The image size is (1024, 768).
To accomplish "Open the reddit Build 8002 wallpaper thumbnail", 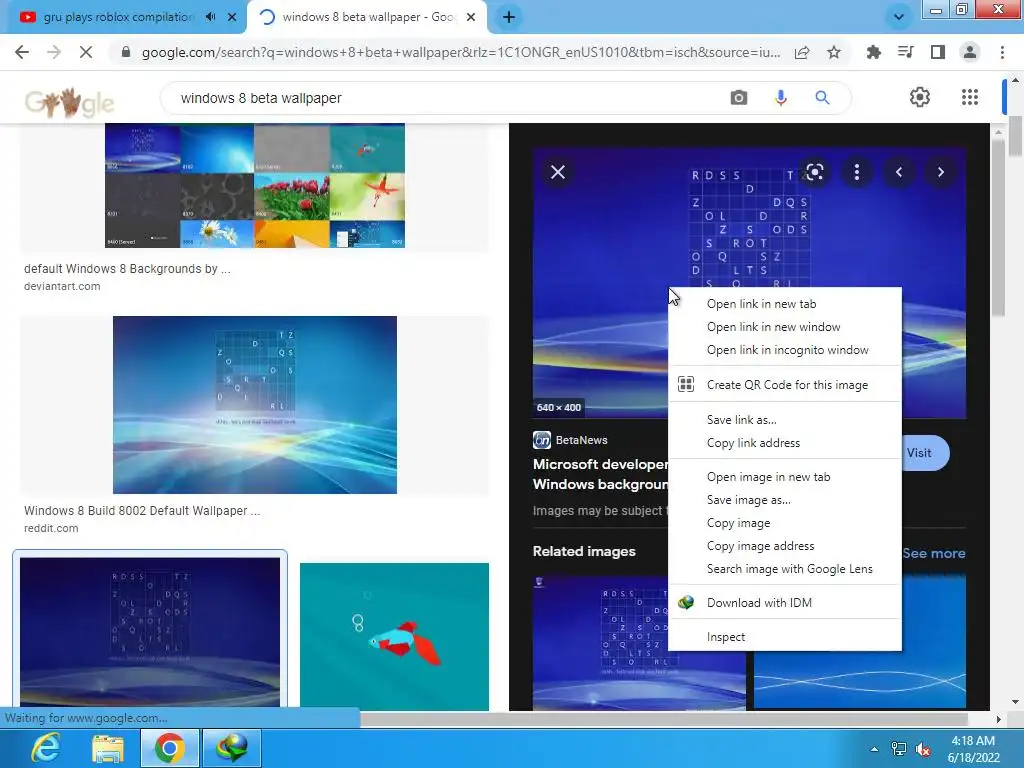I will click(x=255, y=405).
